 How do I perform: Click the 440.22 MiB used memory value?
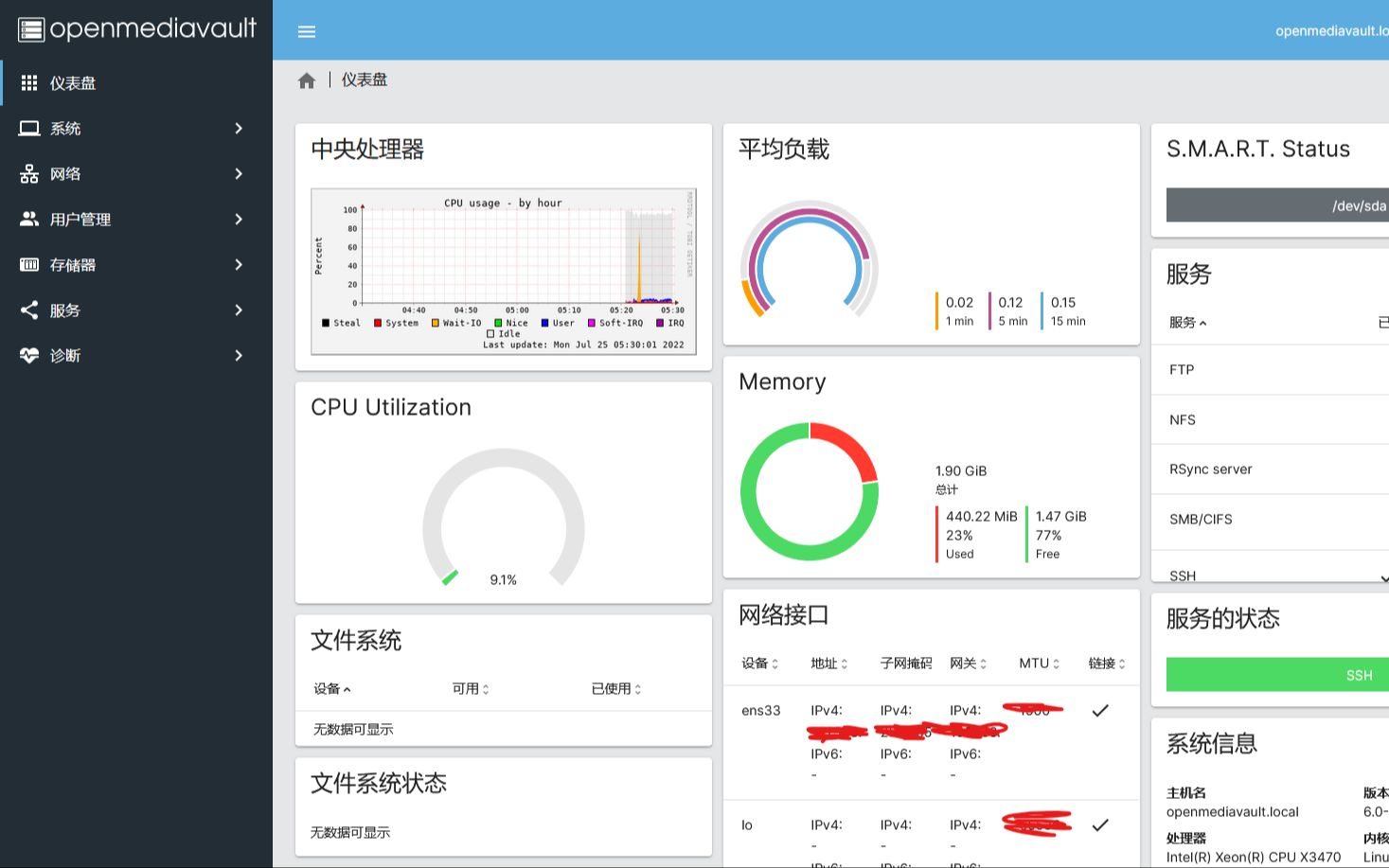[982, 516]
